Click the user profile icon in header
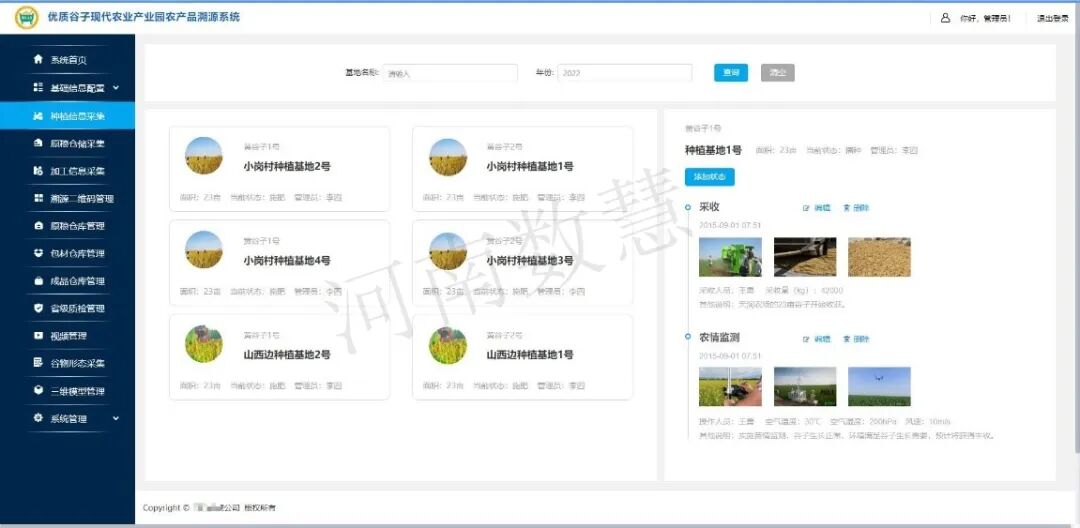Screen dimensions: 1080x528 [945, 19]
